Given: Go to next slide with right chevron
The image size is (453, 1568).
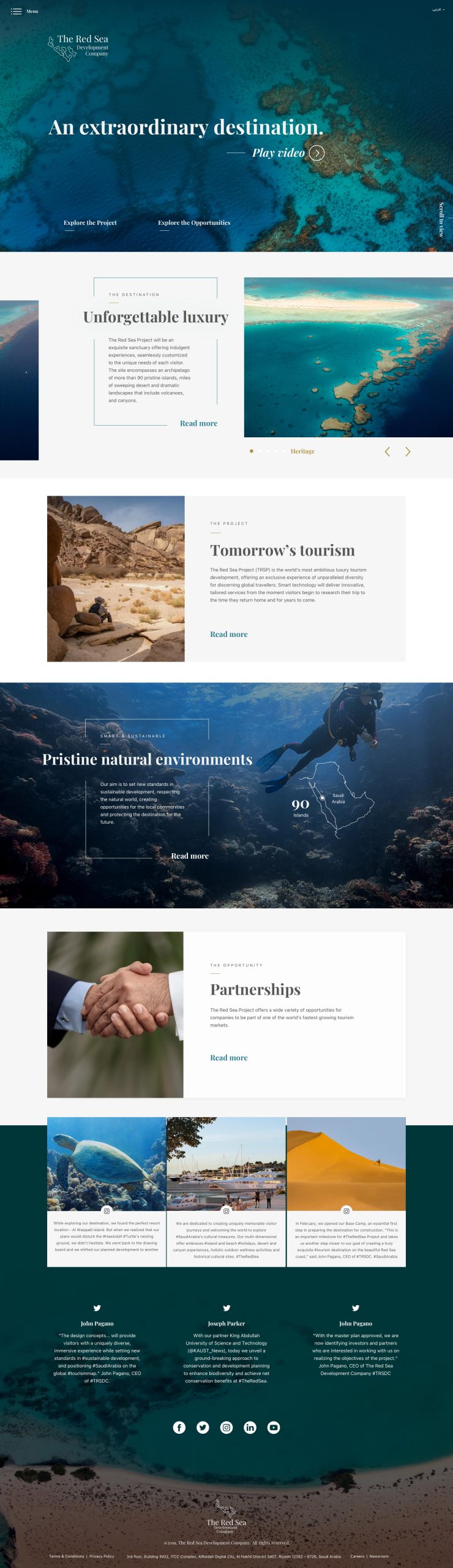Looking at the screenshot, I should [408, 451].
